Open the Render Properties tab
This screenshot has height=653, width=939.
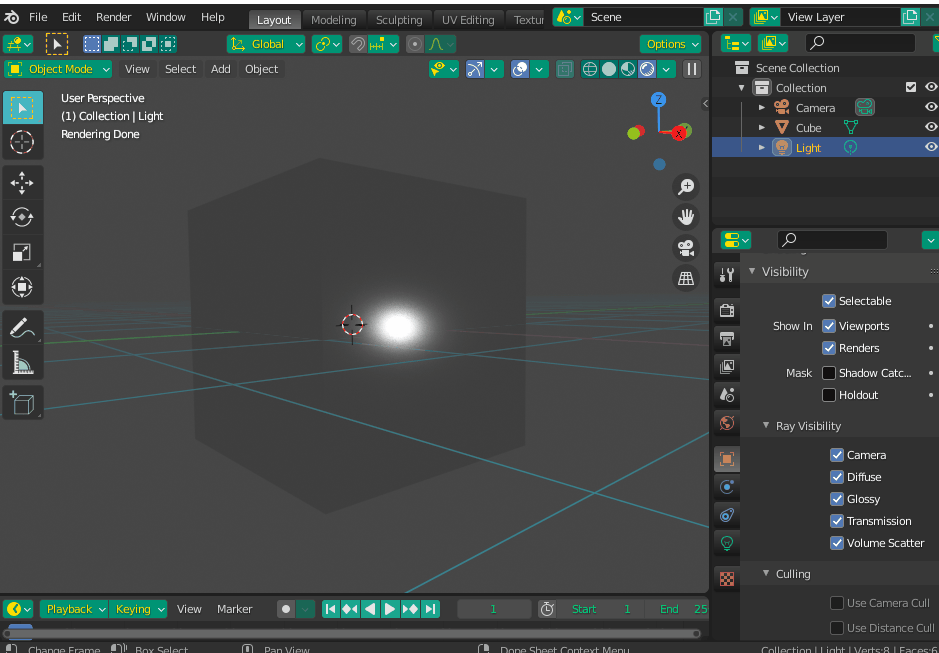726,311
